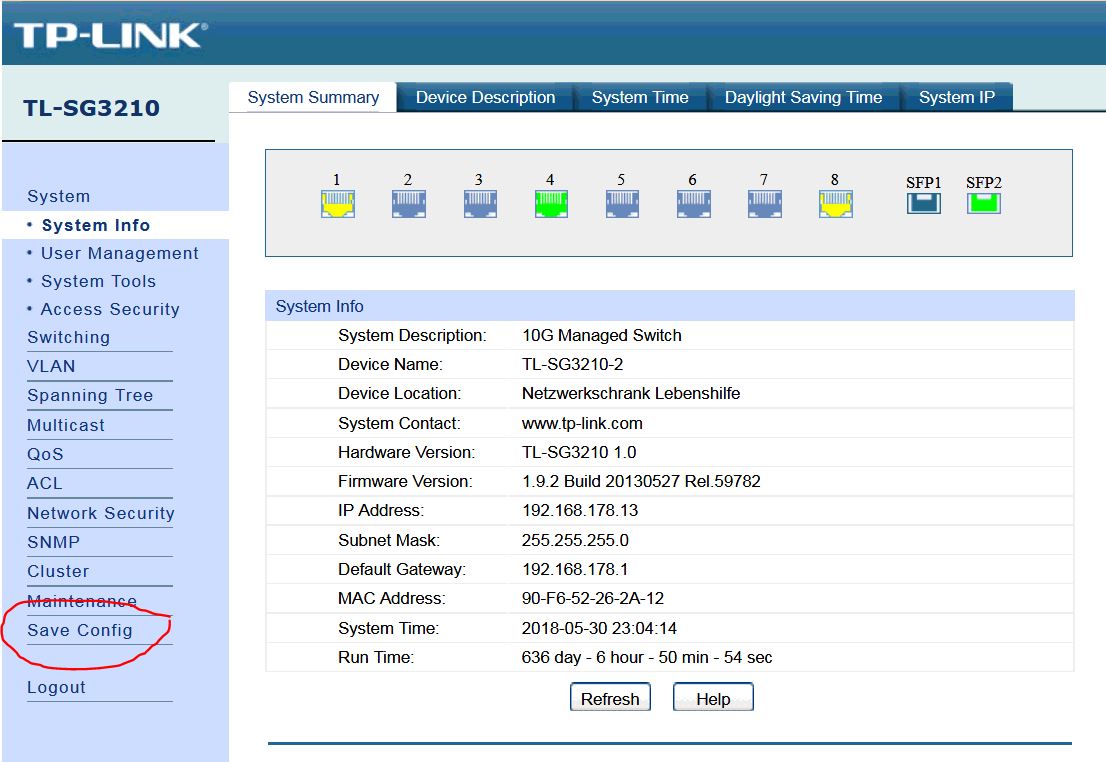Click the port 2 icon
1106x762 pixels.
(x=409, y=204)
